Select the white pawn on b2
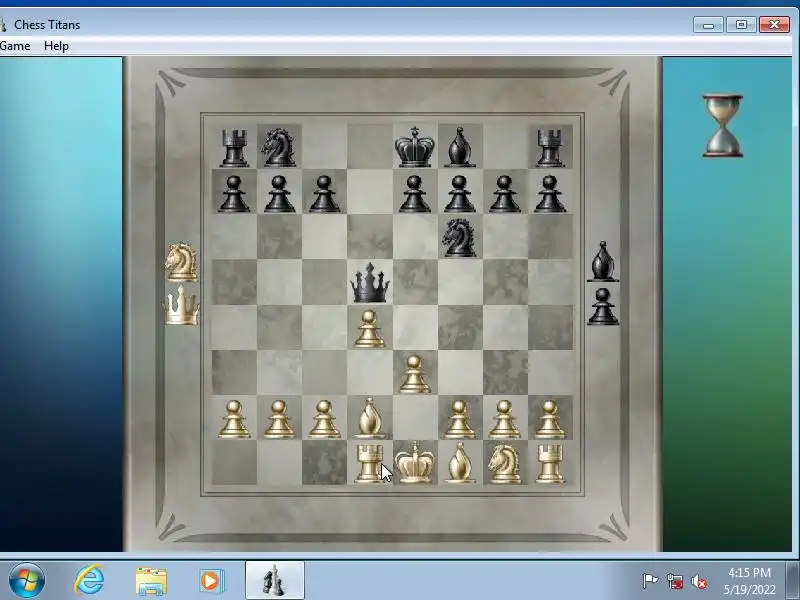Image resolution: width=800 pixels, height=600 pixels. point(279,419)
